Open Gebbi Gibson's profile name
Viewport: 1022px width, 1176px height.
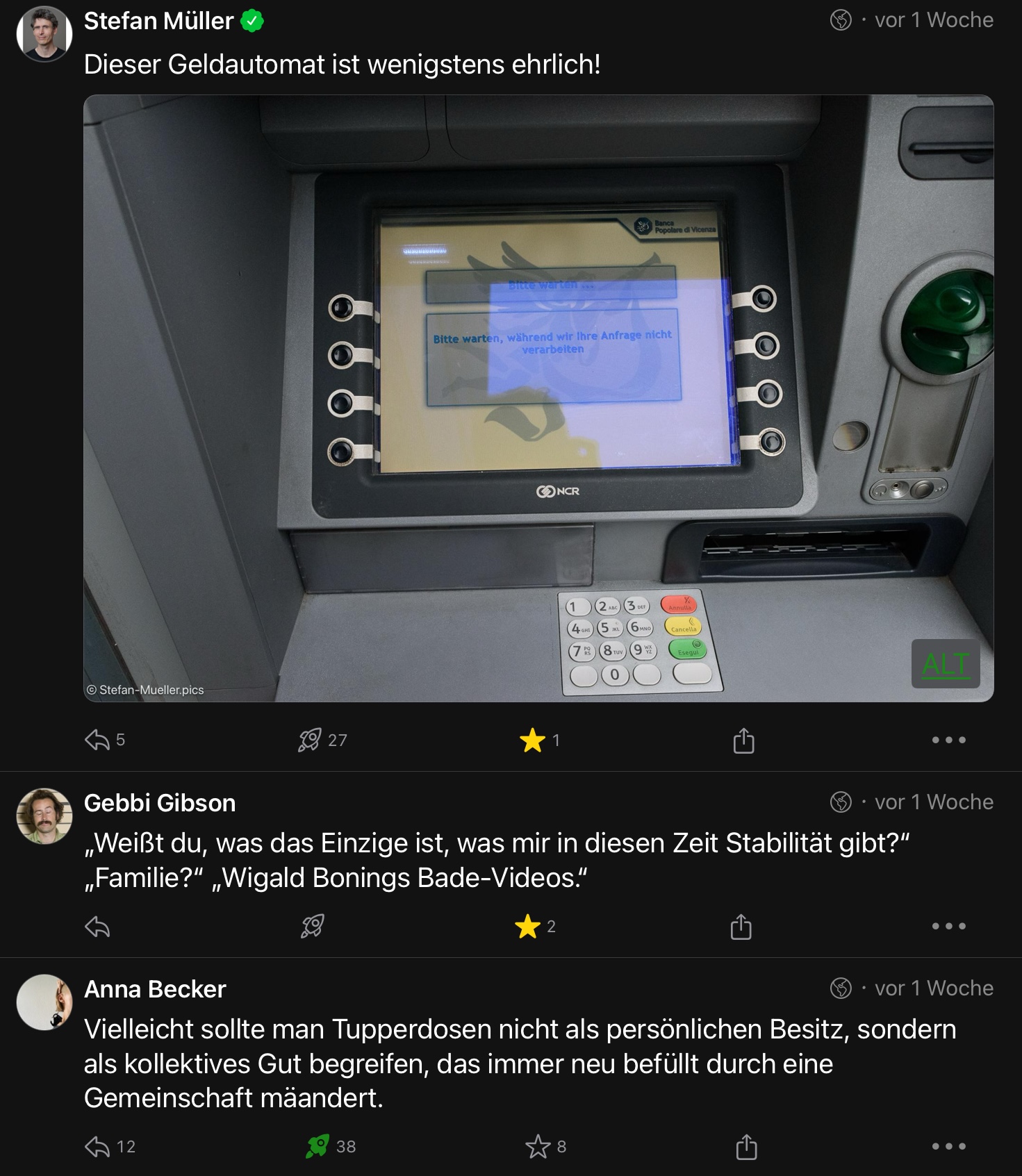(160, 803)
